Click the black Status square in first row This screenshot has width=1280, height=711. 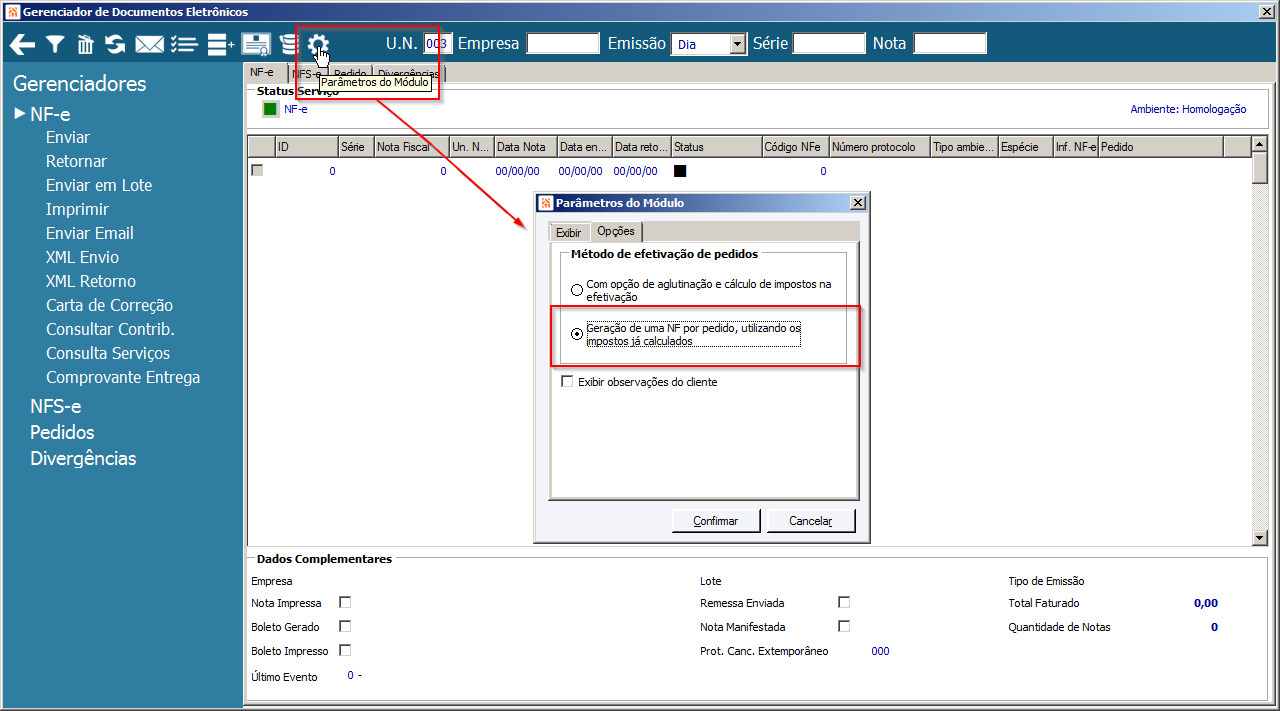point(680,171)
